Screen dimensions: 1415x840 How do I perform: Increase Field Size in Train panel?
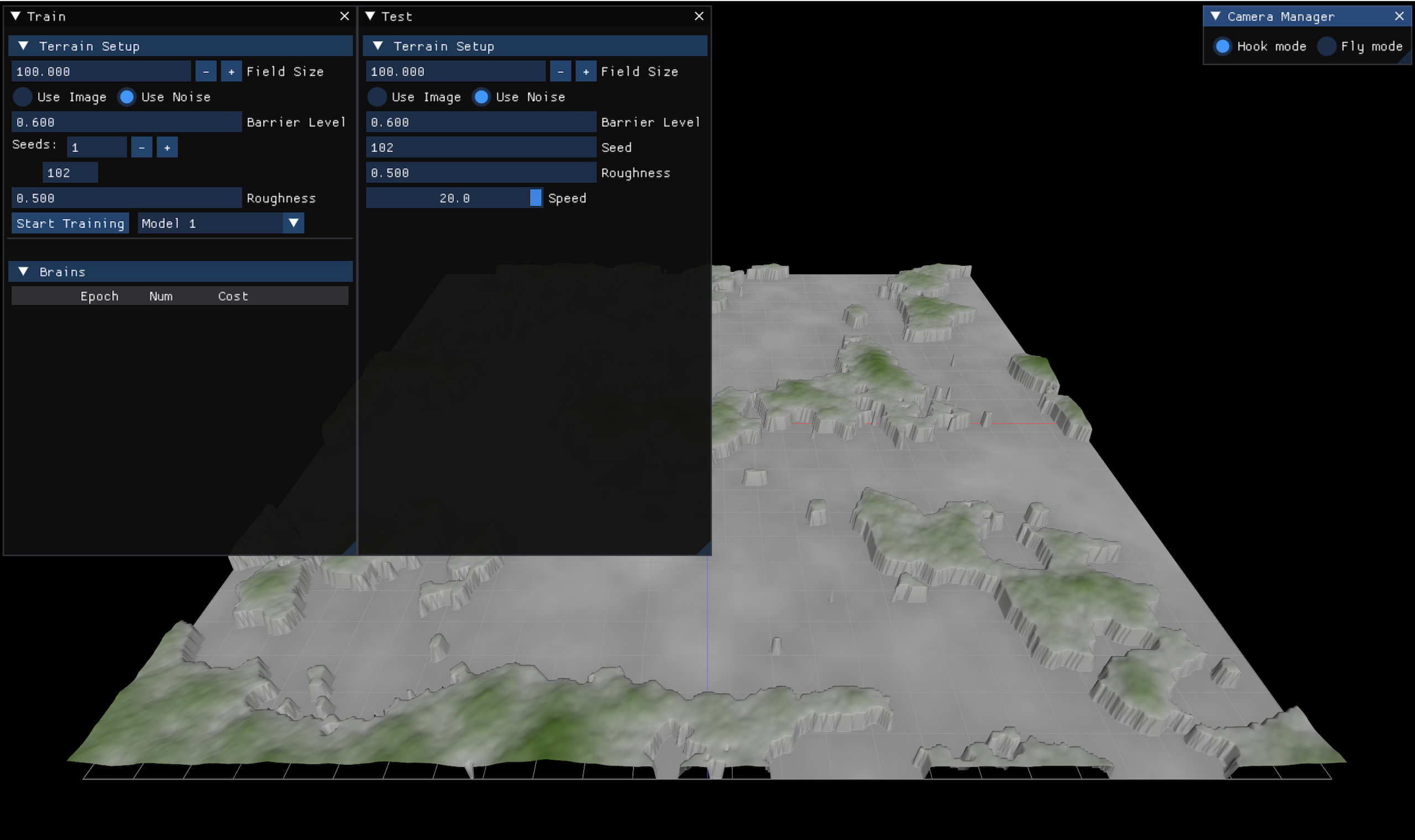231,71
